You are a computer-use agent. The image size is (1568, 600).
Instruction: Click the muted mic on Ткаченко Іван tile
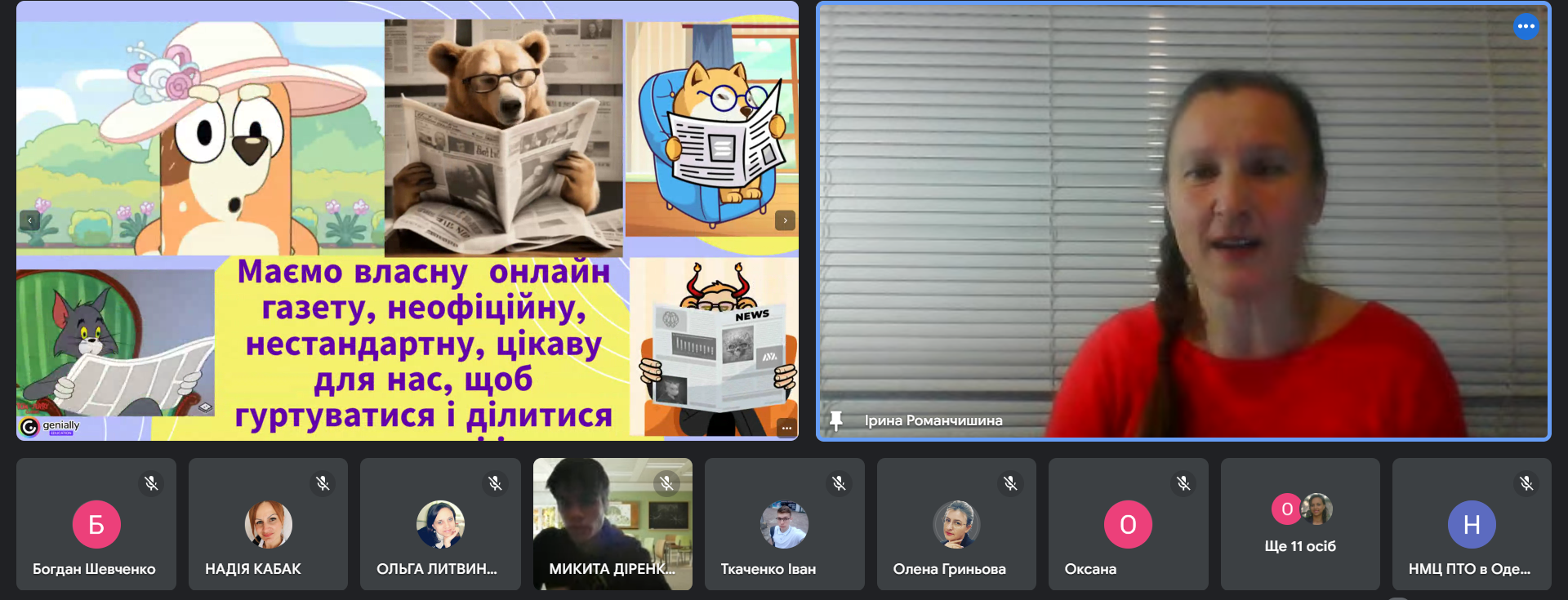click(x=839, y=483)
